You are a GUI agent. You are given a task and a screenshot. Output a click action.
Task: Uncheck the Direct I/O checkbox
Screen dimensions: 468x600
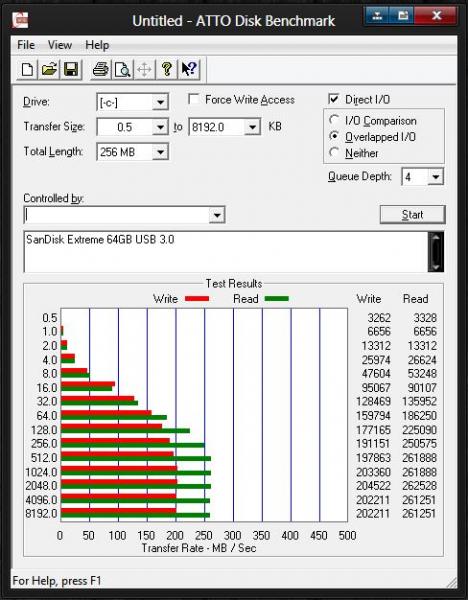click(334, 99)
